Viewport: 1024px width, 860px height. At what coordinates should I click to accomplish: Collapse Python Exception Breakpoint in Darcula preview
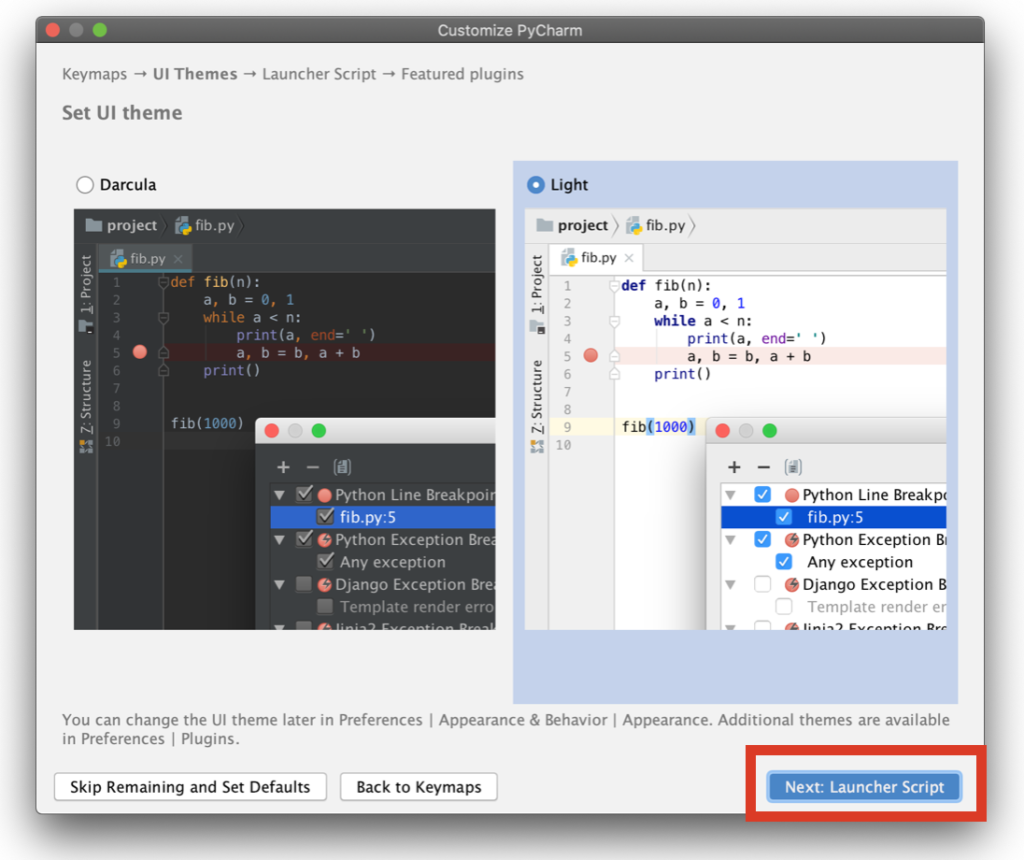click(x=279, y=540)
